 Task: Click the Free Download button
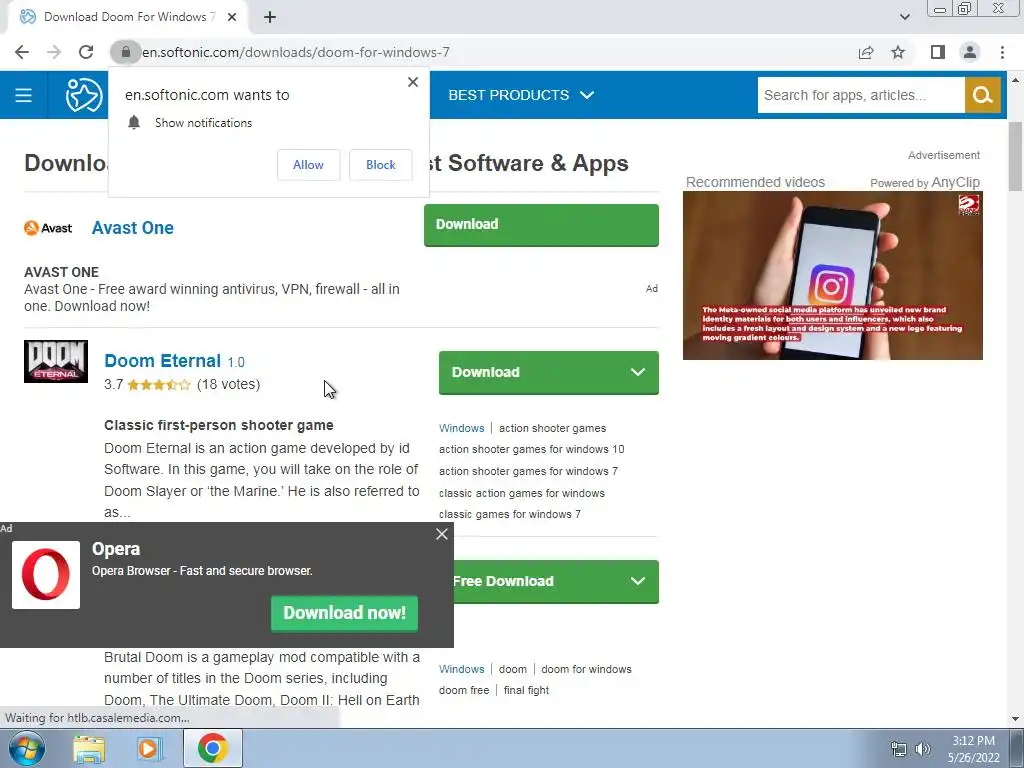click(x=556, y=581)
